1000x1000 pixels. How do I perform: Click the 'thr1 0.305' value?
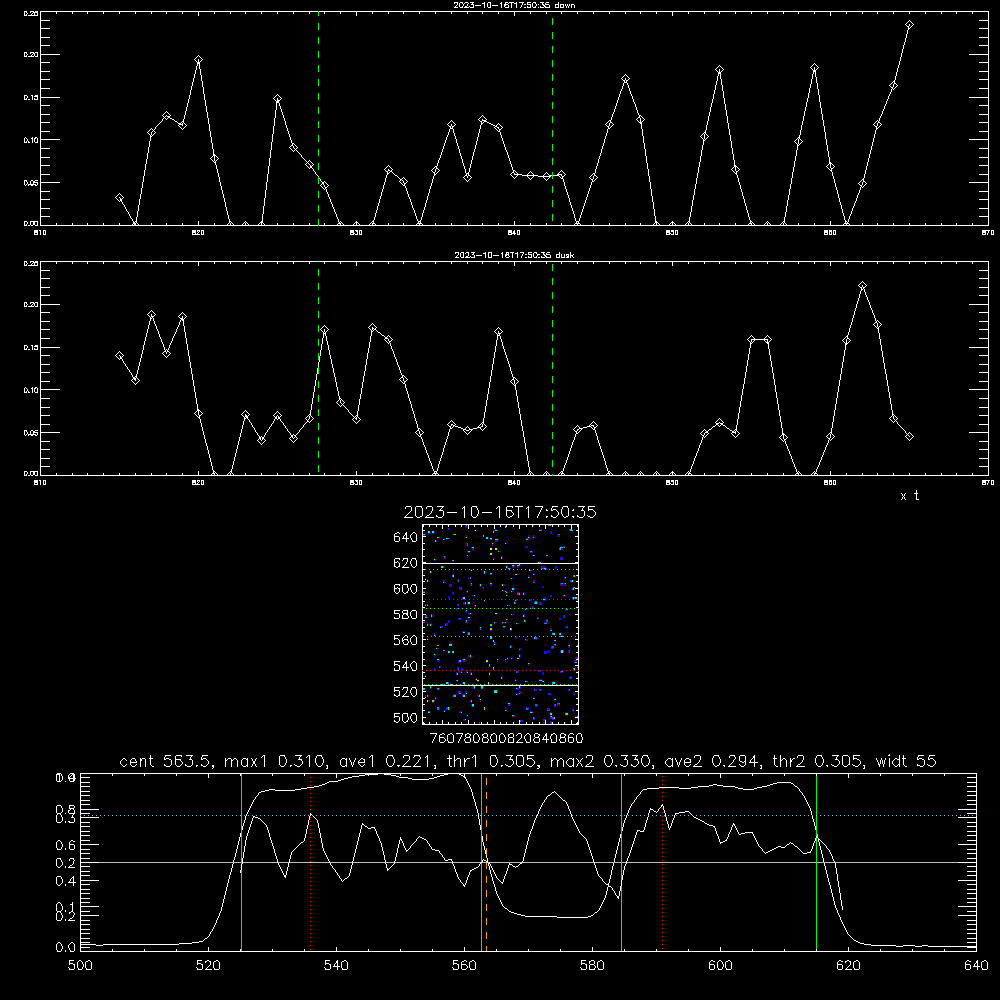coord(496,761)
